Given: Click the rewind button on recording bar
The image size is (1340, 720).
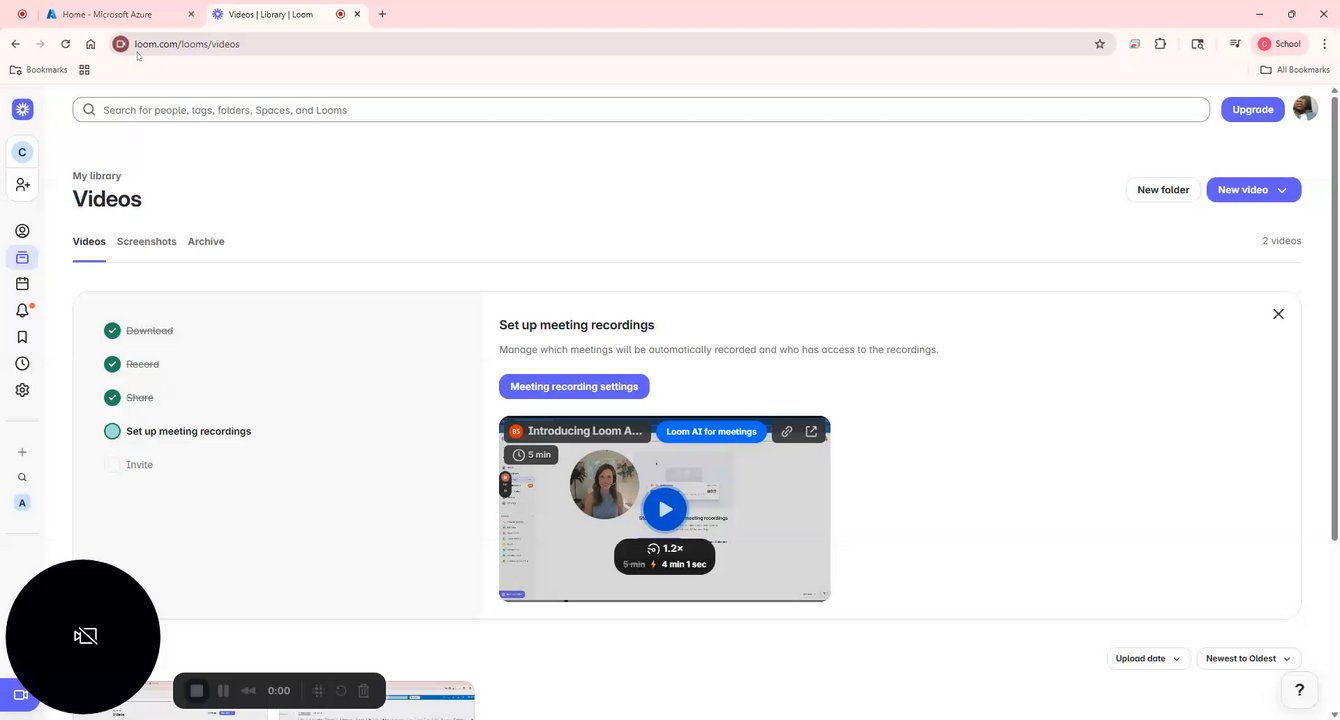Looking at the screenshot, I should [248, 691].
